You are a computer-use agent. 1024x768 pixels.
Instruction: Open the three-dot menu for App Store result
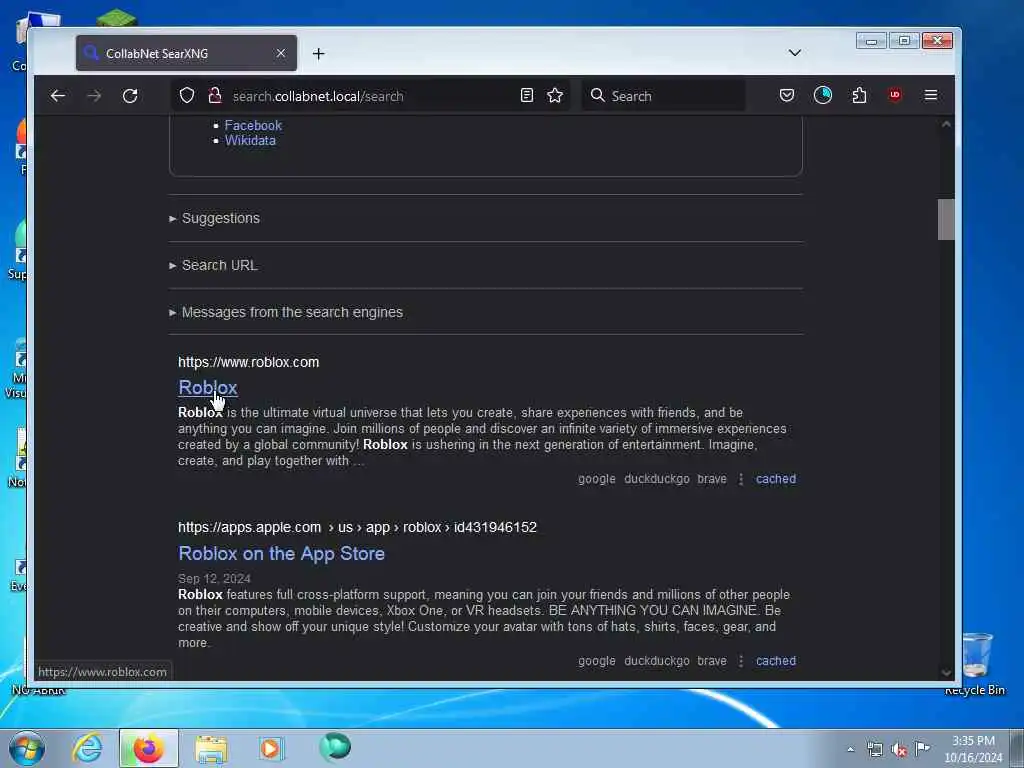pos(741,661)
